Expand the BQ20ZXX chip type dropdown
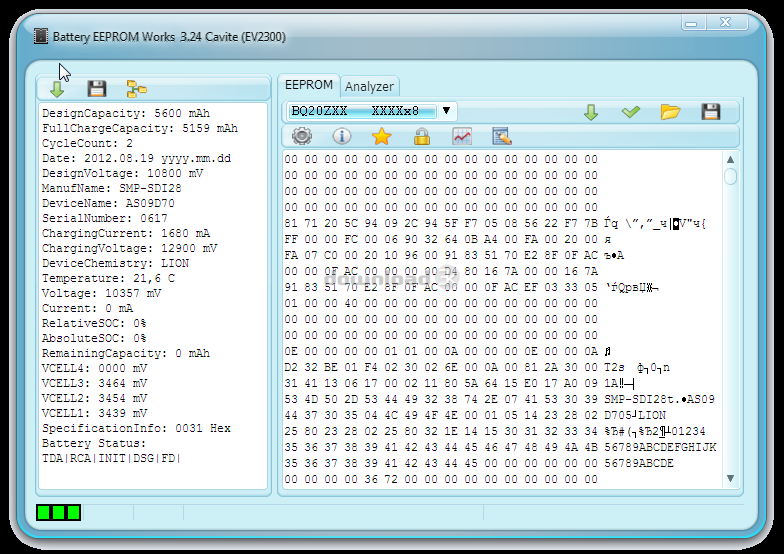Screen dimensions: 784x554 446,111
